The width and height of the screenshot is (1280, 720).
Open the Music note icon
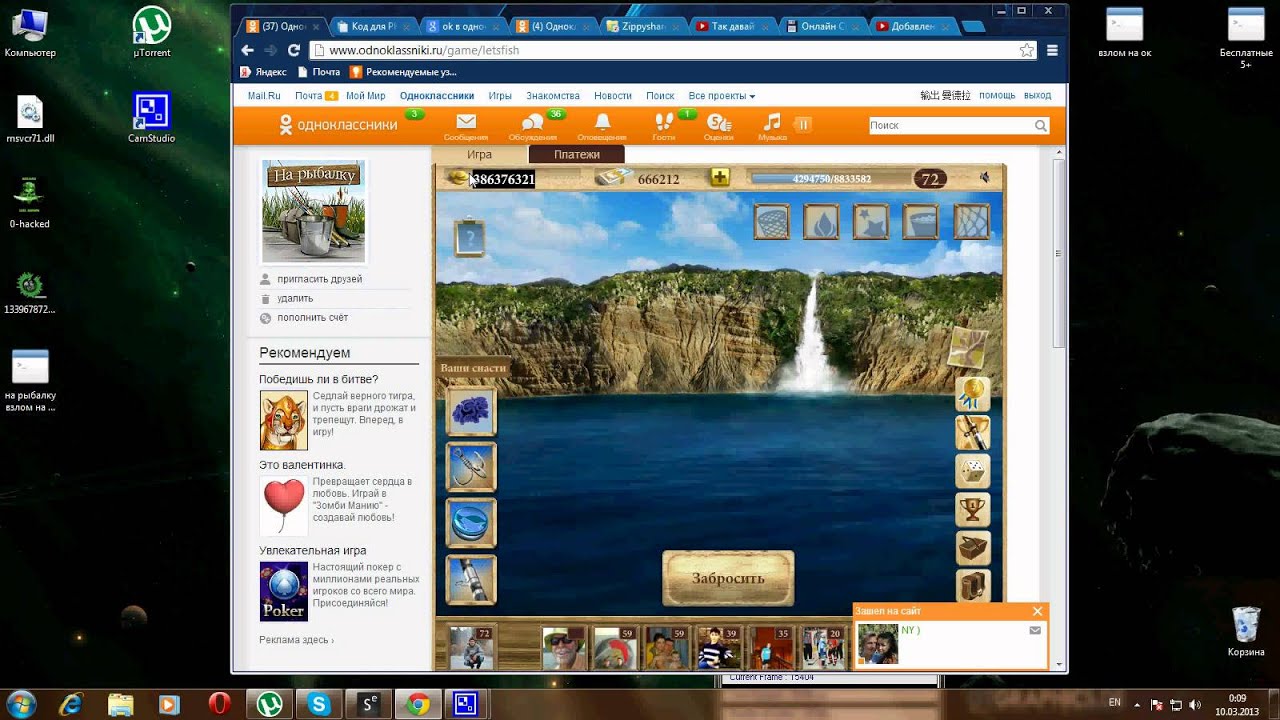tap(772, 126)
